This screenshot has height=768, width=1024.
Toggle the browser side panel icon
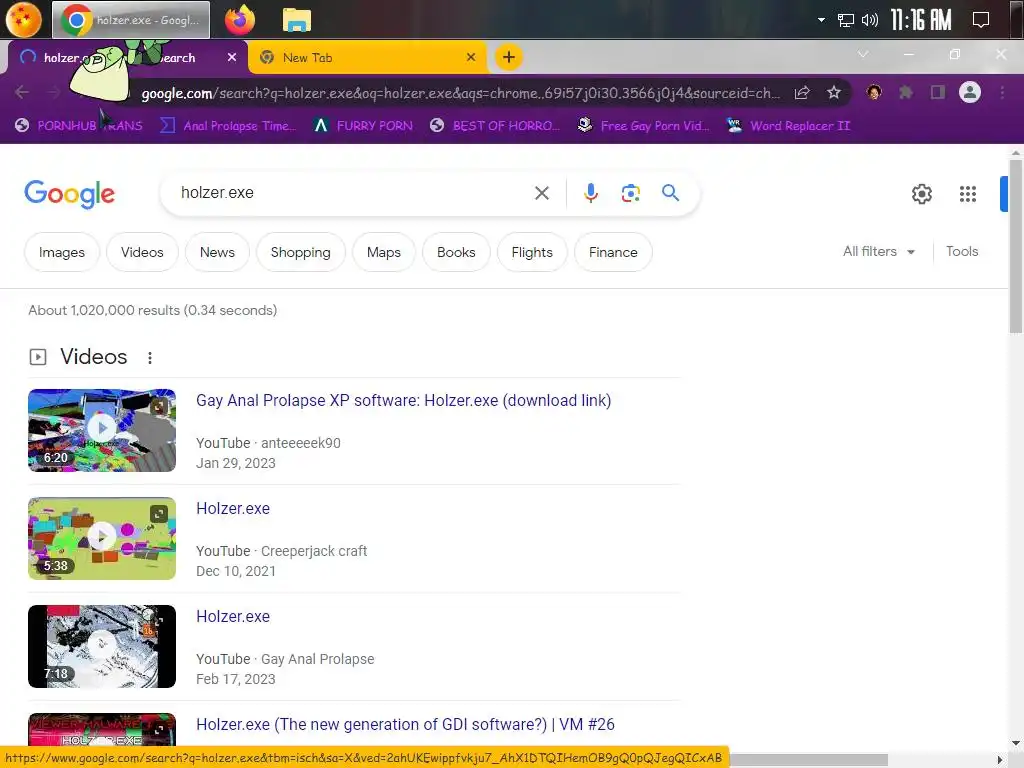pyautogui.click(x=938, y=93)
